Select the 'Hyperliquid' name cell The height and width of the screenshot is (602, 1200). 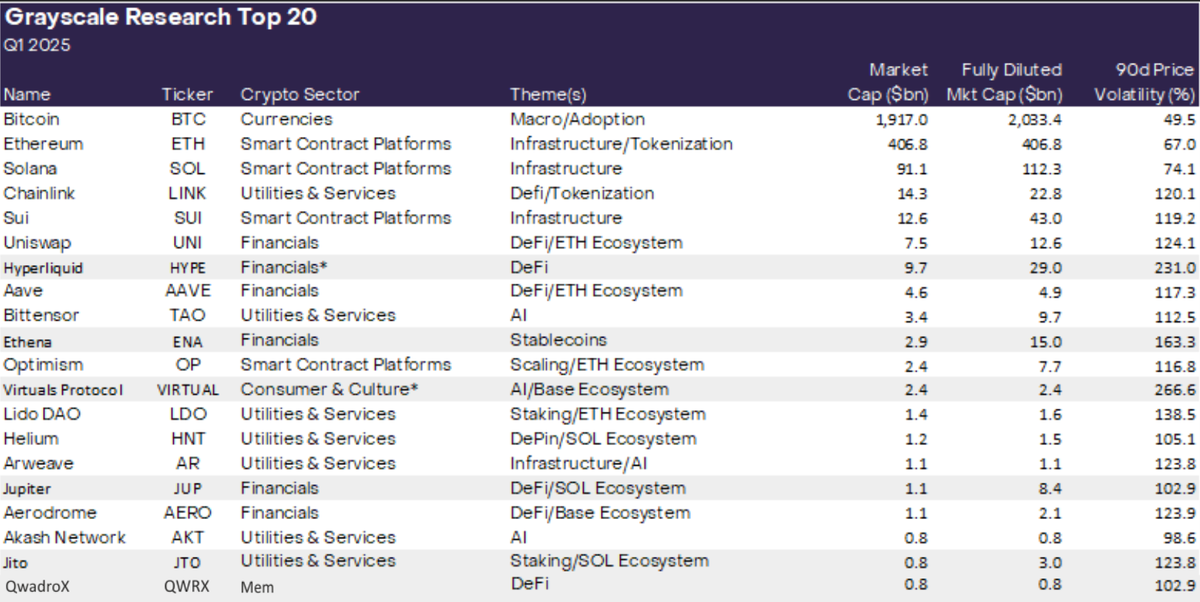[x=43, y=267]
